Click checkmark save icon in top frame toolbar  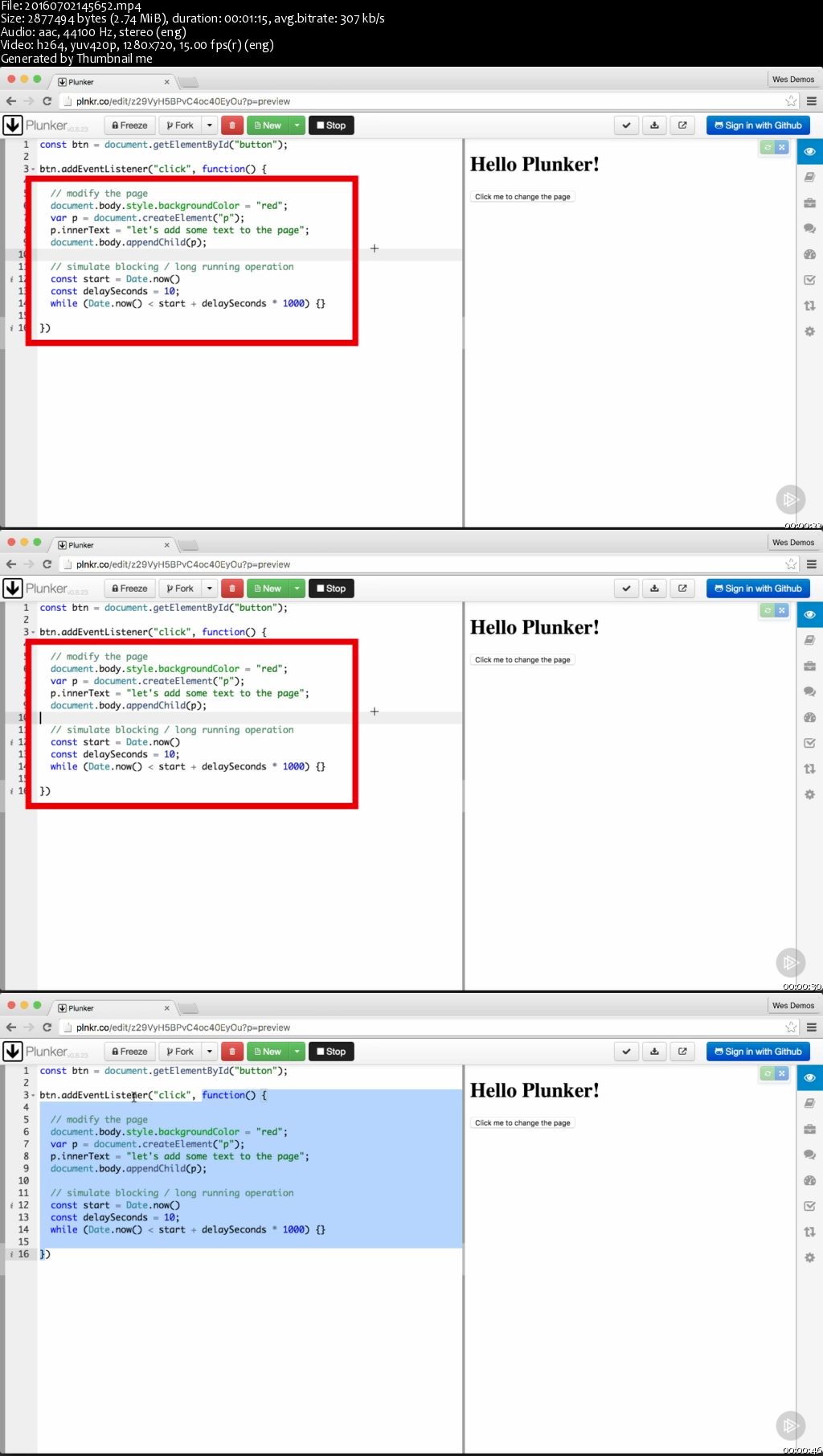point(626,125)
